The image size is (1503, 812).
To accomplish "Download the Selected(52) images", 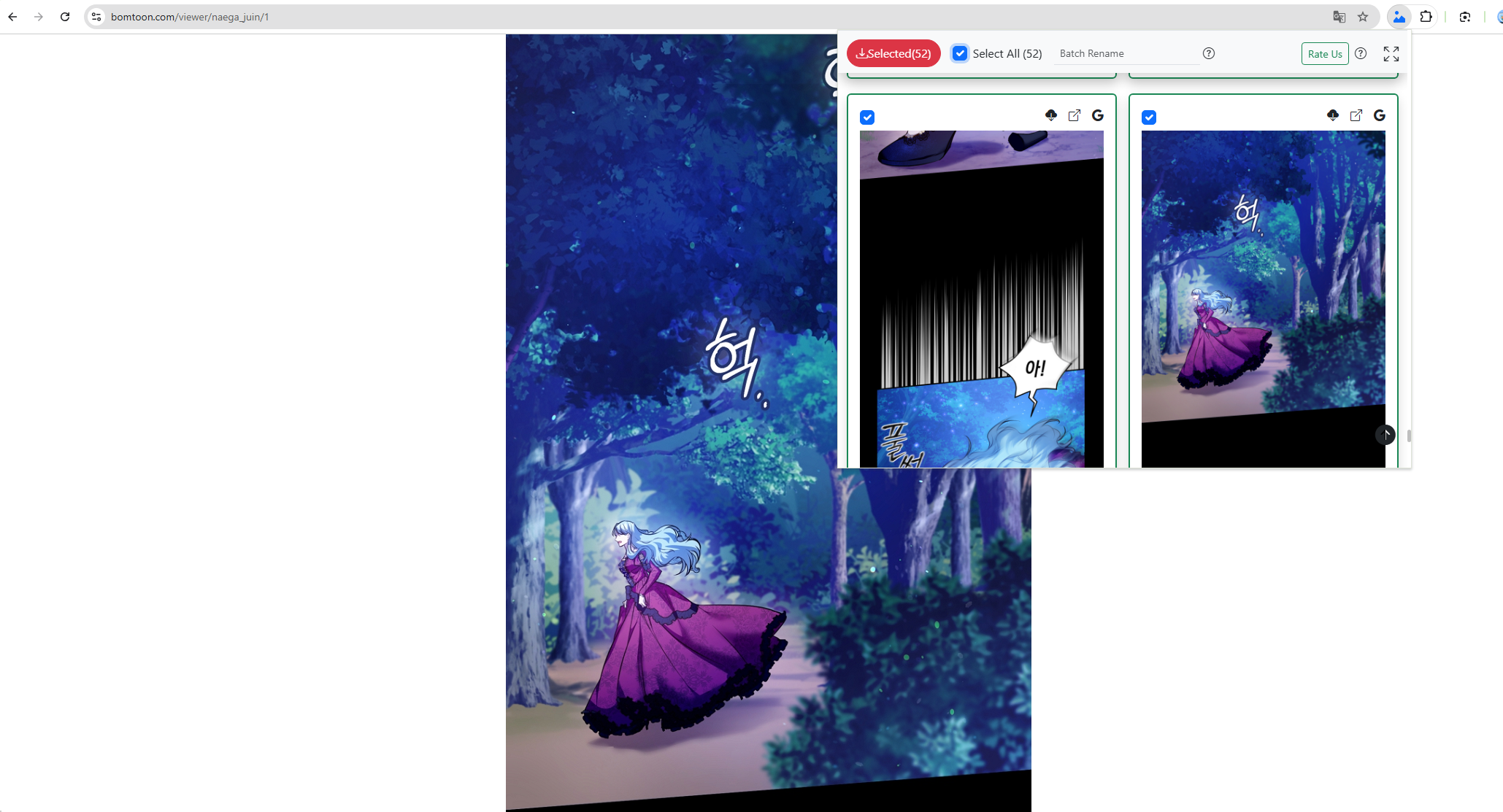I will point(893,53).
